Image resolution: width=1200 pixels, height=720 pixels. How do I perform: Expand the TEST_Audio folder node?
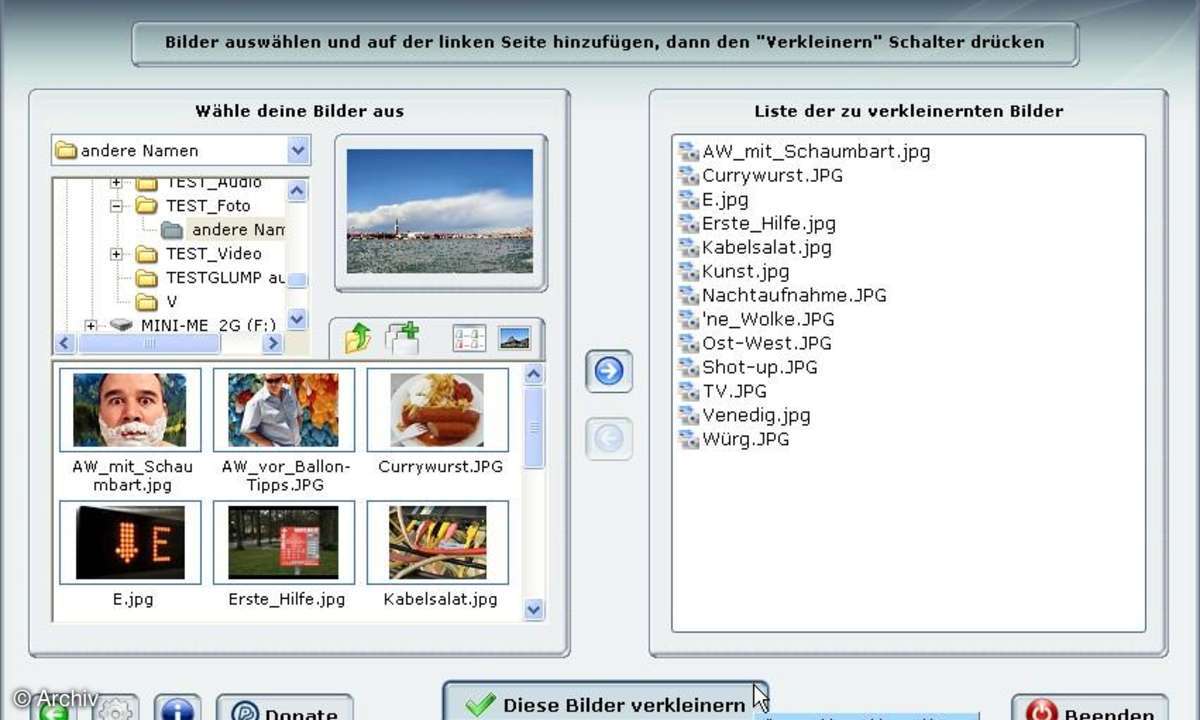pyautogui.click(x=117, y=183)
